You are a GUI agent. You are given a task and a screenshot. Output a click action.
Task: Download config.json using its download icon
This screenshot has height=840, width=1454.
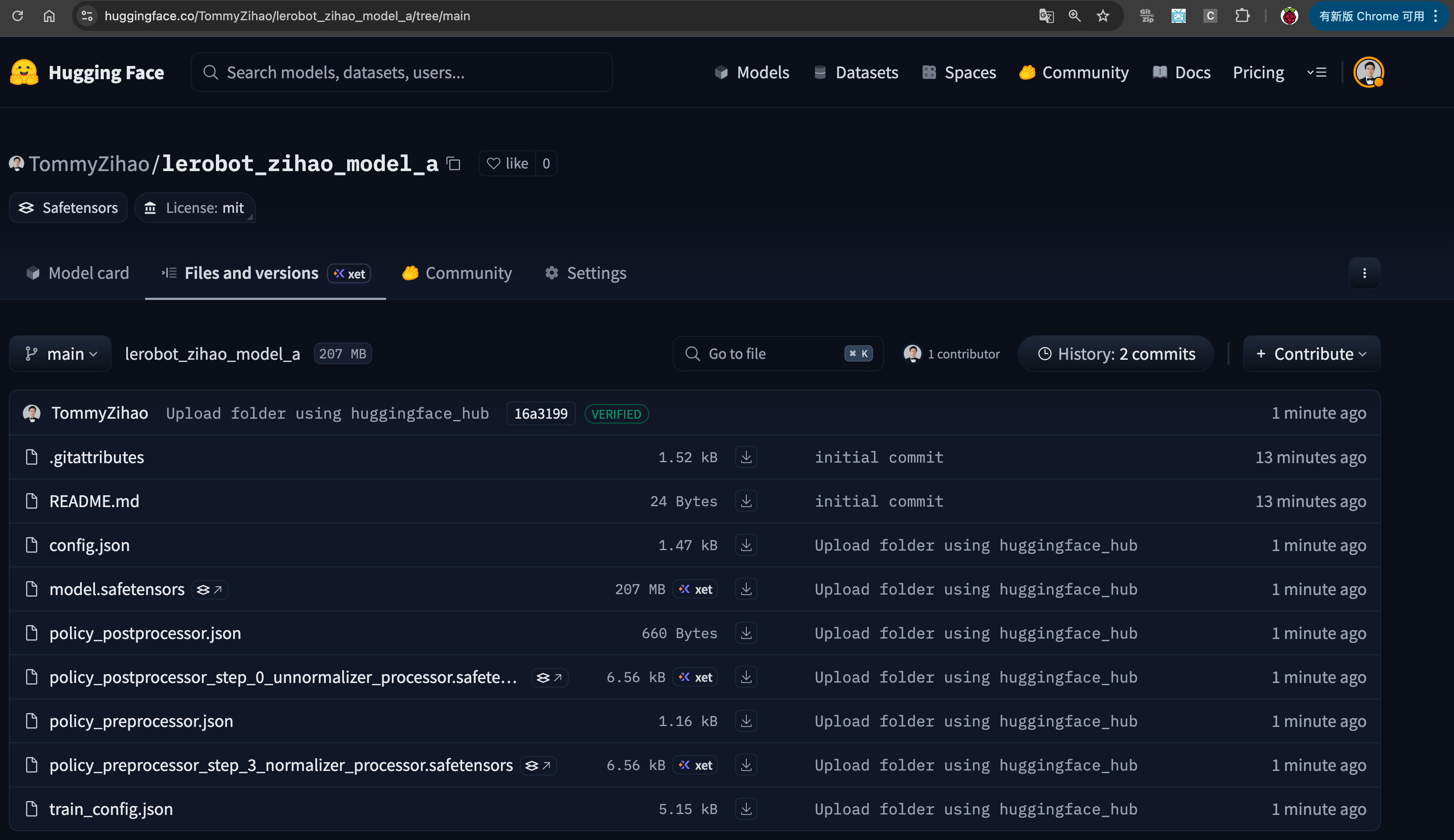(746, 544)
